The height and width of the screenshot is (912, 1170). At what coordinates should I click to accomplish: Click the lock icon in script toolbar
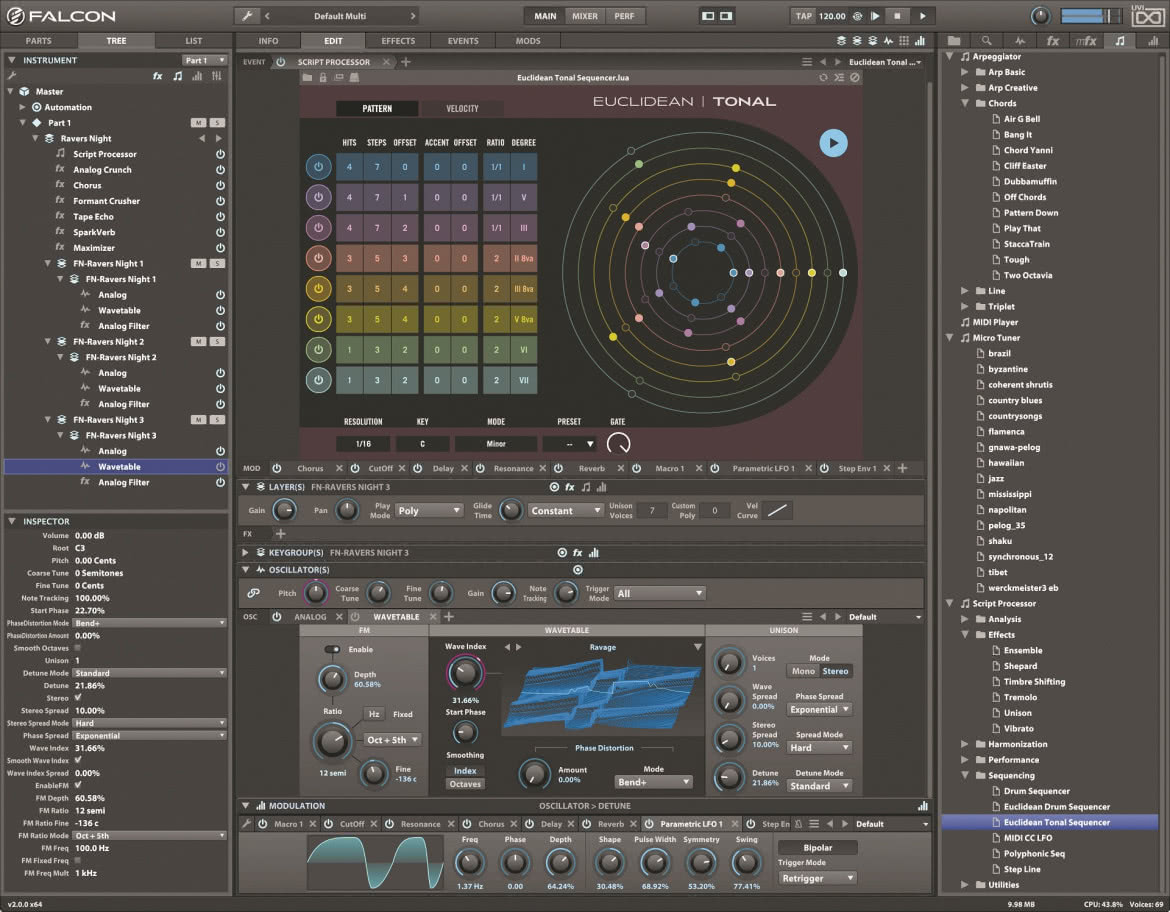click(x=323, y=78)
